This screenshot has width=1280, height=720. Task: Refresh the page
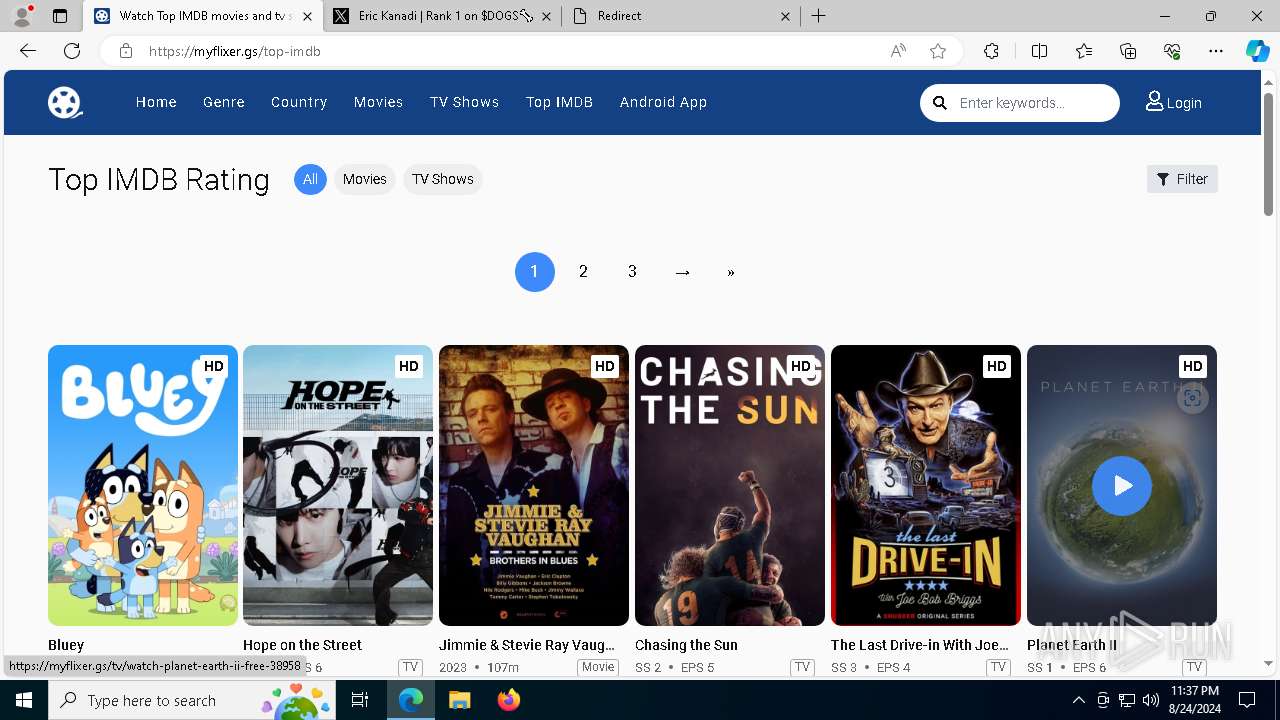(72, 51)
